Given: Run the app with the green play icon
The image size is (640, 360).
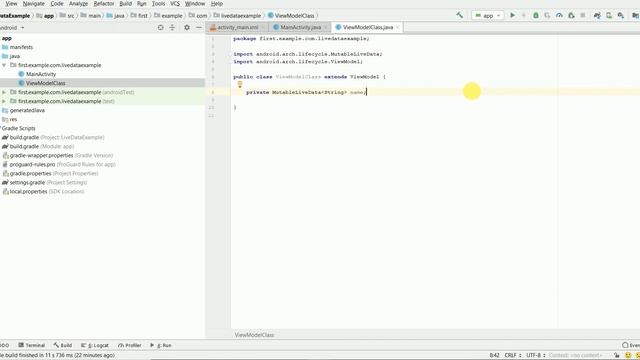Looking at the screenshot, I should [513, 16].
